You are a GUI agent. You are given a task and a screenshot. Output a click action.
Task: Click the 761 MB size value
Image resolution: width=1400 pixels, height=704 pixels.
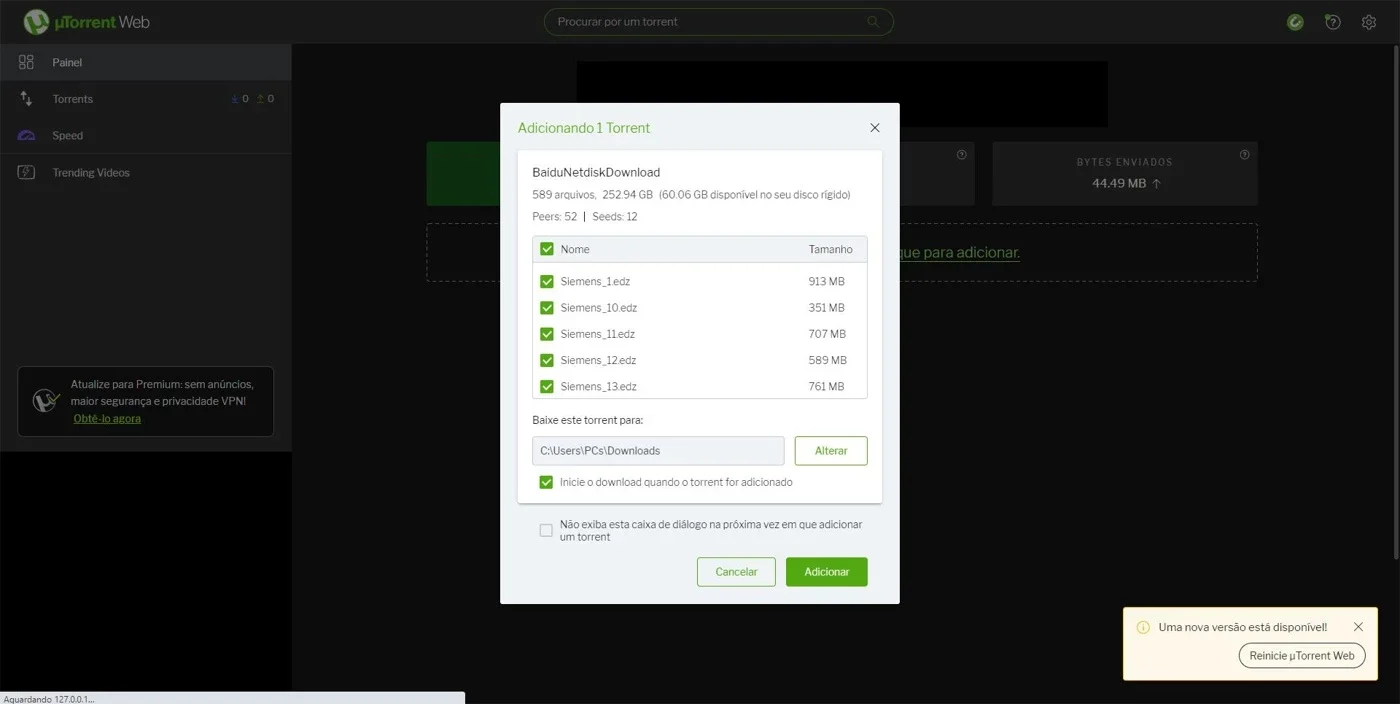(827, 386)
